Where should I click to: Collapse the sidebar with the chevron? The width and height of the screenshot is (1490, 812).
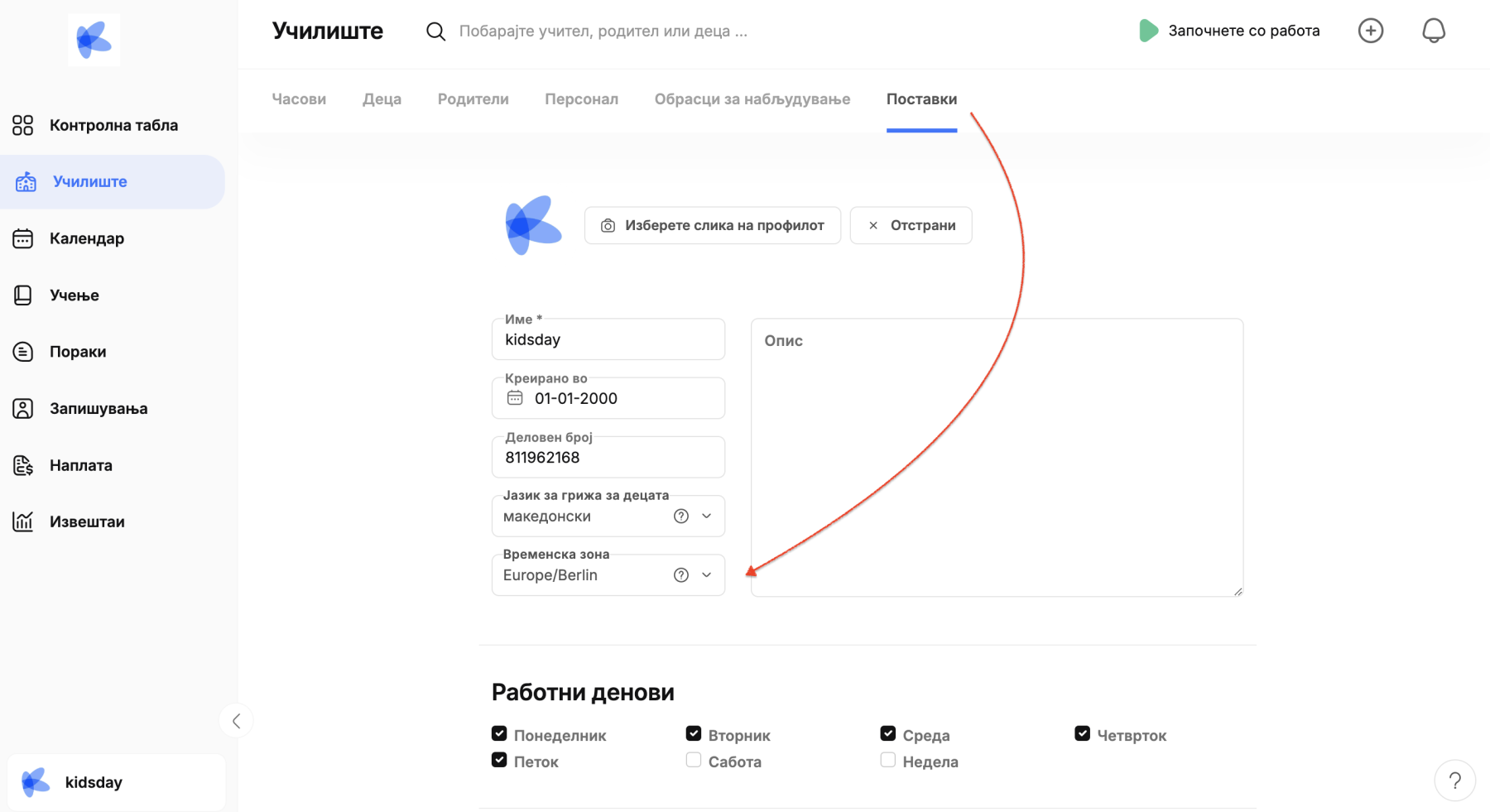pos(236,721)
